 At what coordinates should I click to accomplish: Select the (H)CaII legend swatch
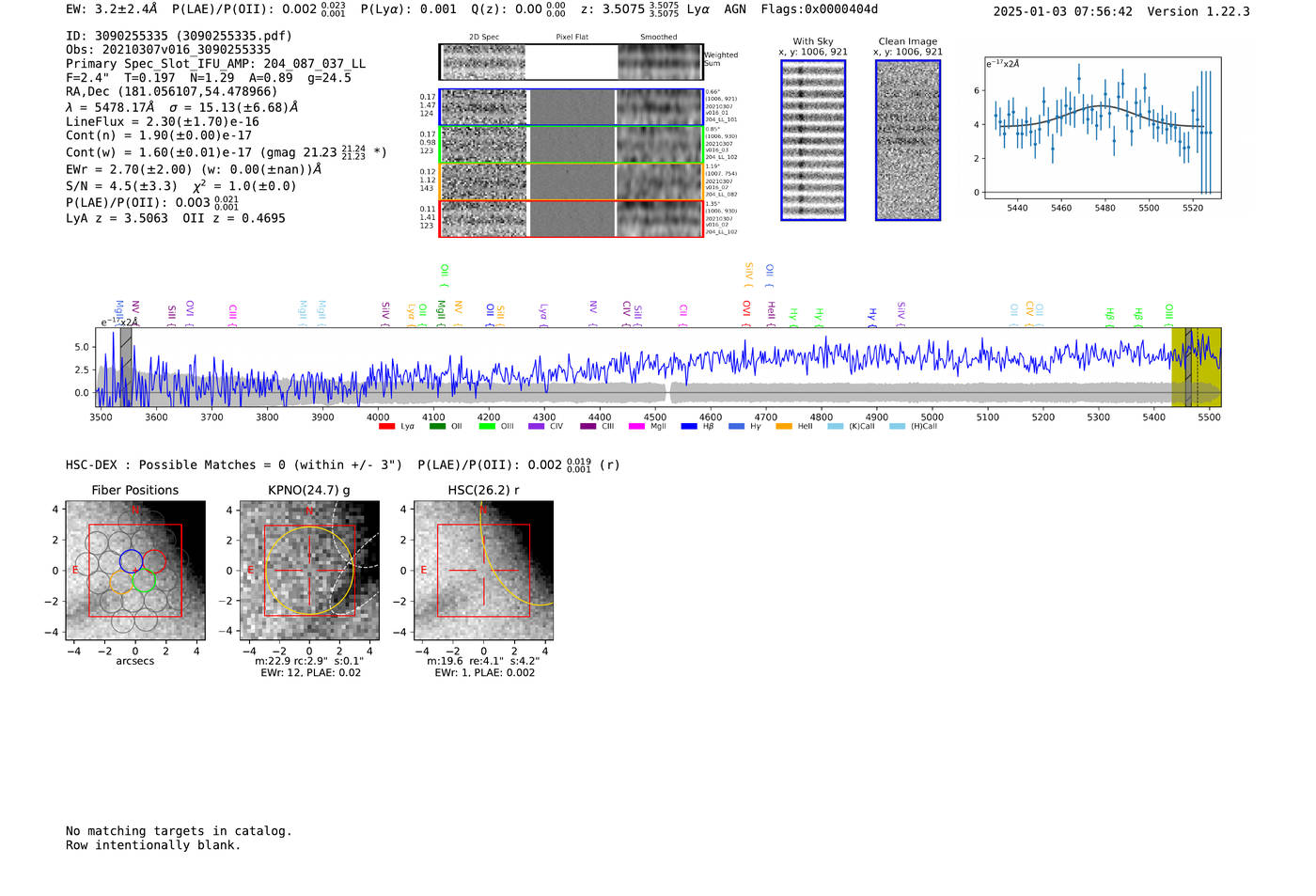(x=897, y=427)
